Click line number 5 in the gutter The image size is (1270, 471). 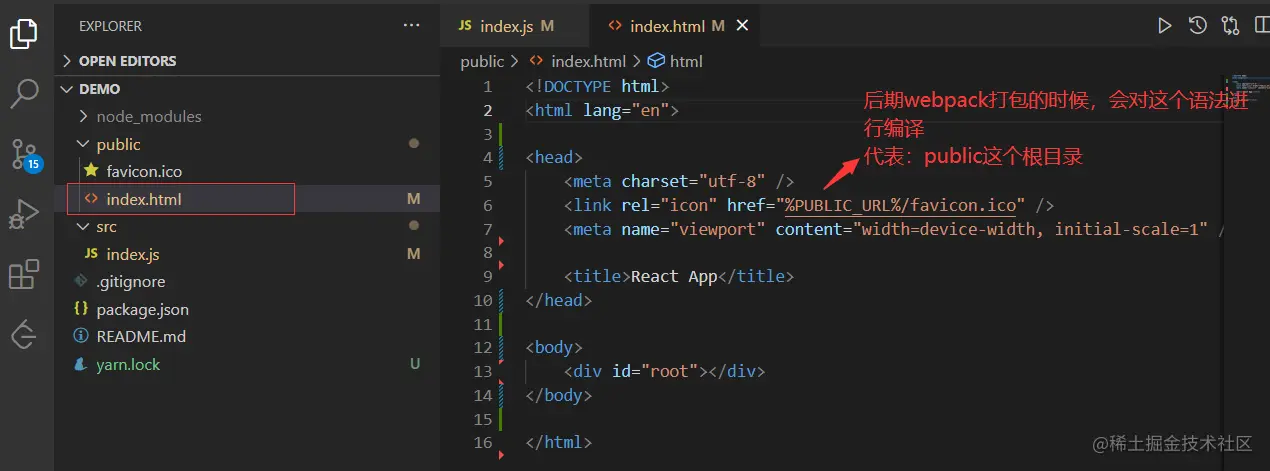[487, 181]
